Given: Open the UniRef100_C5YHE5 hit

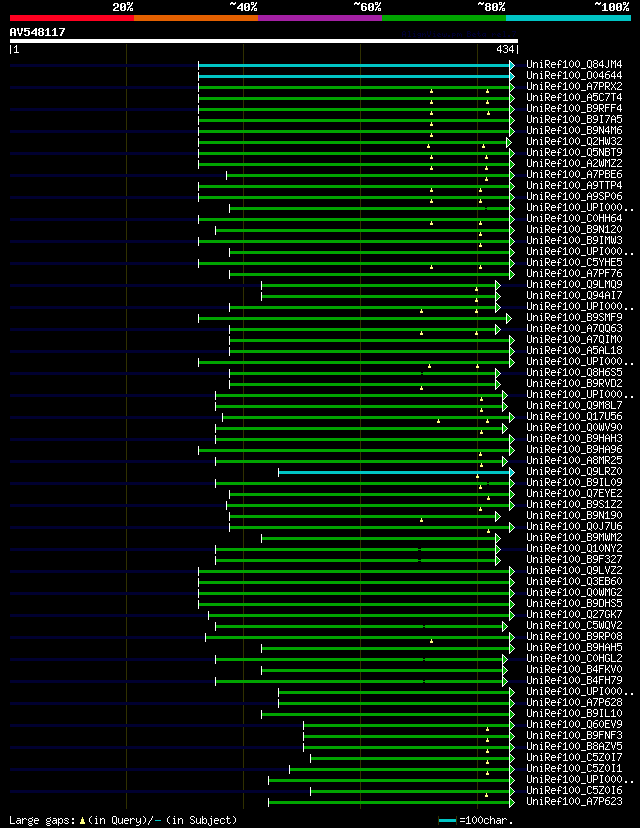Looking at the screenshot, I should tap(574, 262).
